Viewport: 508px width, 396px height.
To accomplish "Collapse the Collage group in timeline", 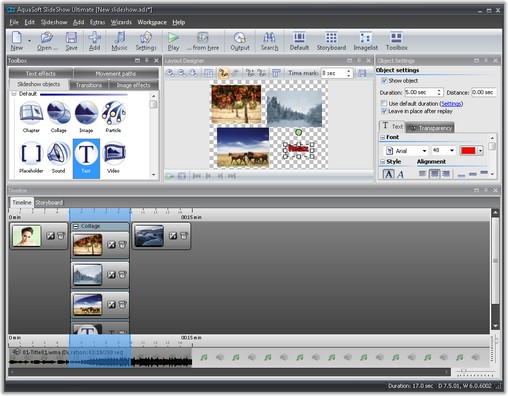I will pos(76,226).
